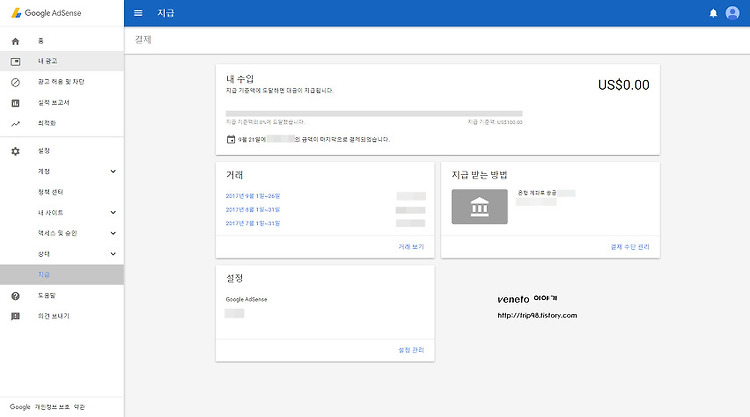The width and height of the screenshot is (750, 417).
Task: Open the notifications bell
Action: pos(713,13)
